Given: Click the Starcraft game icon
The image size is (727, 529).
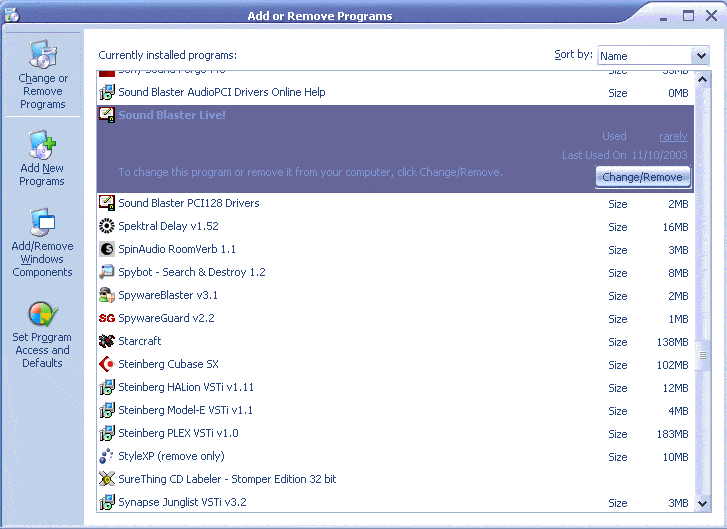Looking at the screenshot, I should coord(107,341).
